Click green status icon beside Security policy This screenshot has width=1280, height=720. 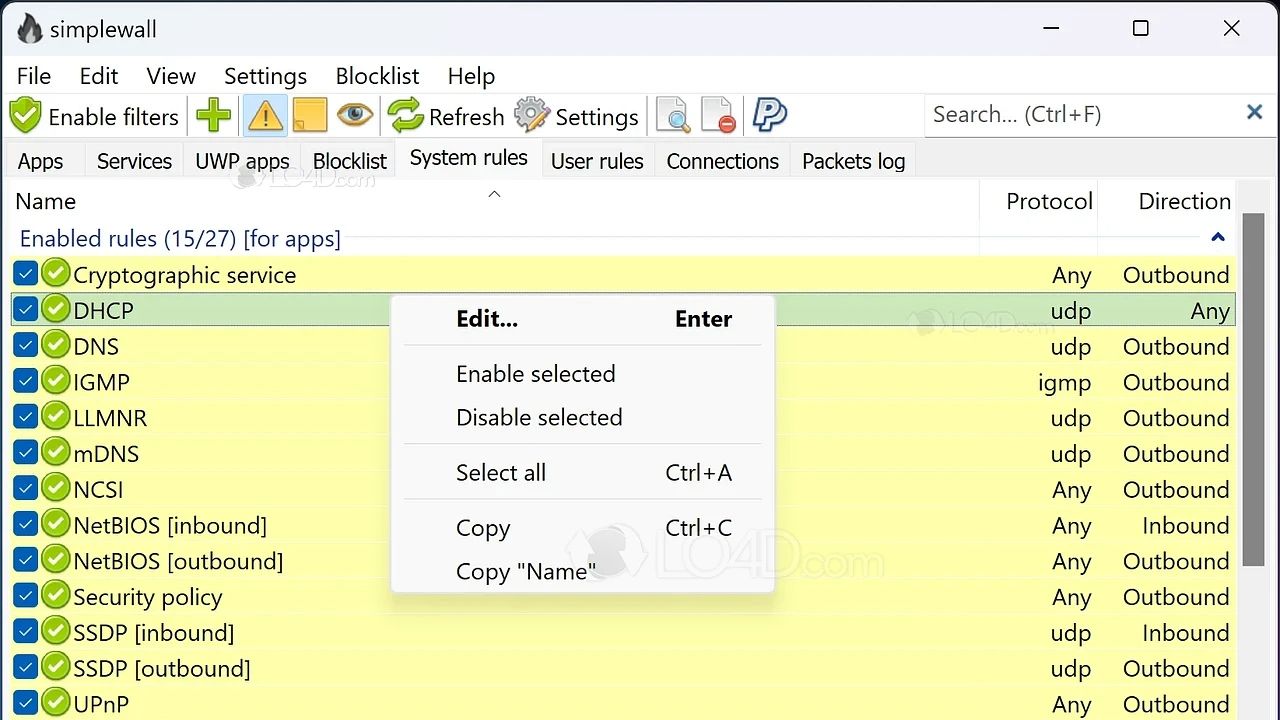point(56,597)
